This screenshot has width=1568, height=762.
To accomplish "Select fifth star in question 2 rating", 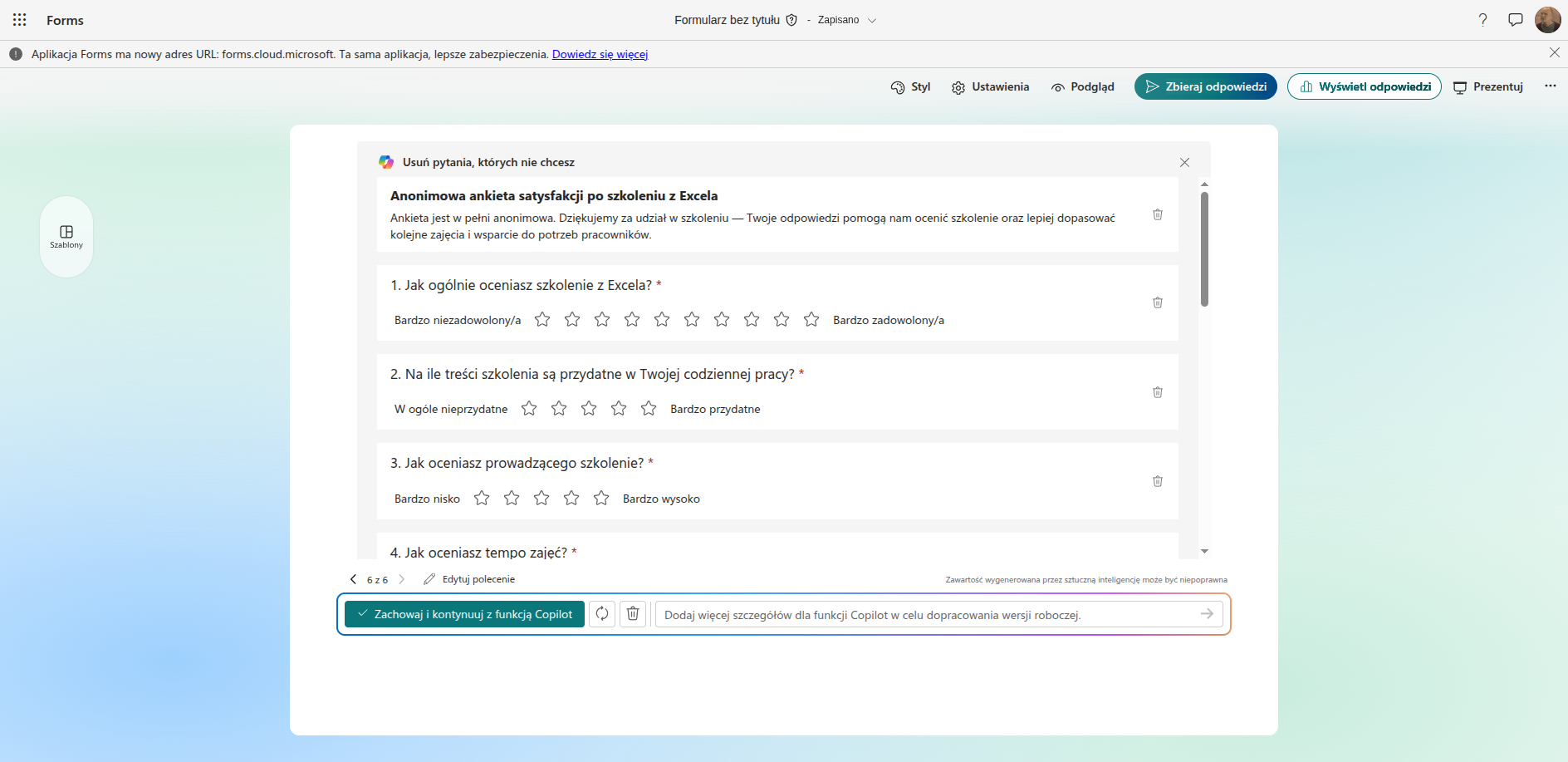I will point(649,408).
